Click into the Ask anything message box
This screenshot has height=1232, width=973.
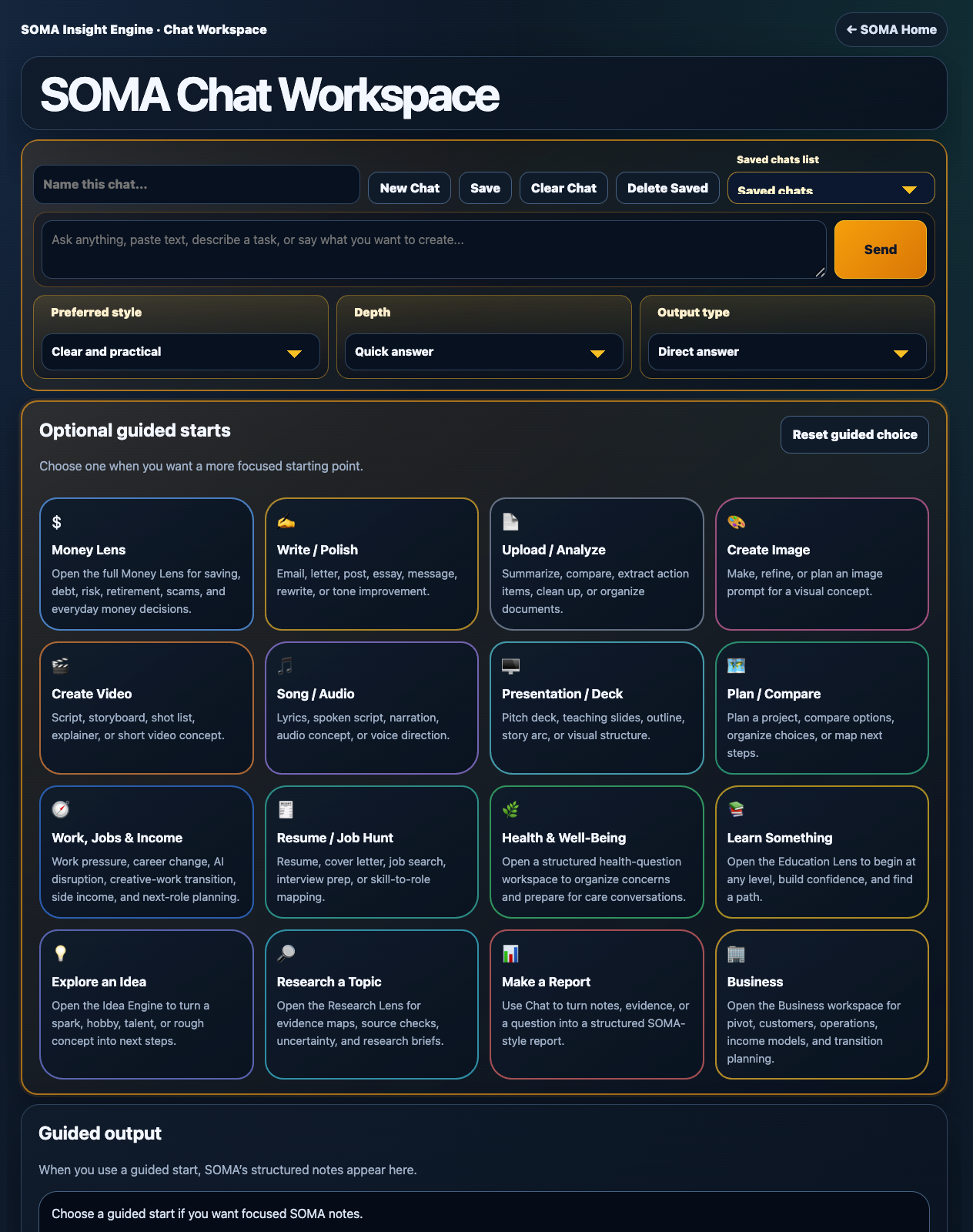[x=434, y=249]
